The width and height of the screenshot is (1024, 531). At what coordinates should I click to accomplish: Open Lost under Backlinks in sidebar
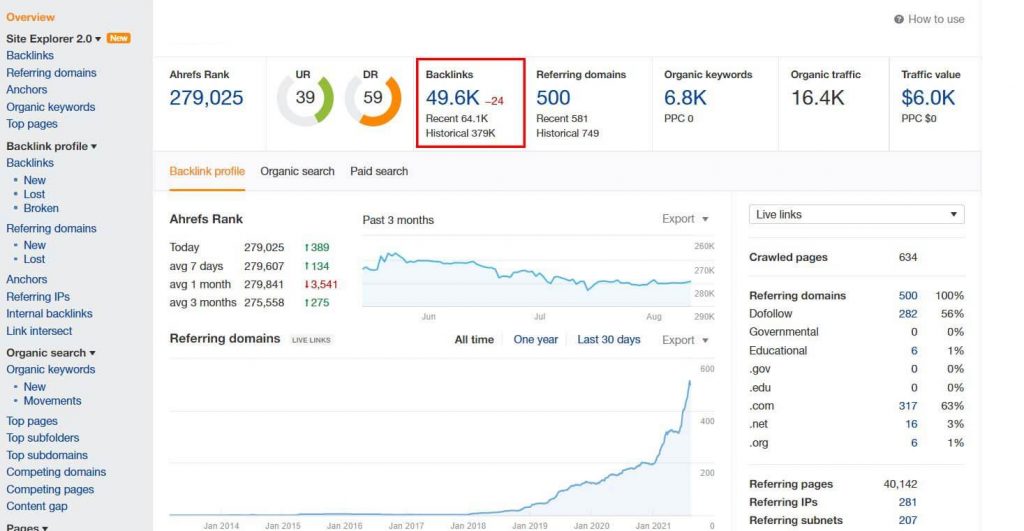(x=34, y=194)
